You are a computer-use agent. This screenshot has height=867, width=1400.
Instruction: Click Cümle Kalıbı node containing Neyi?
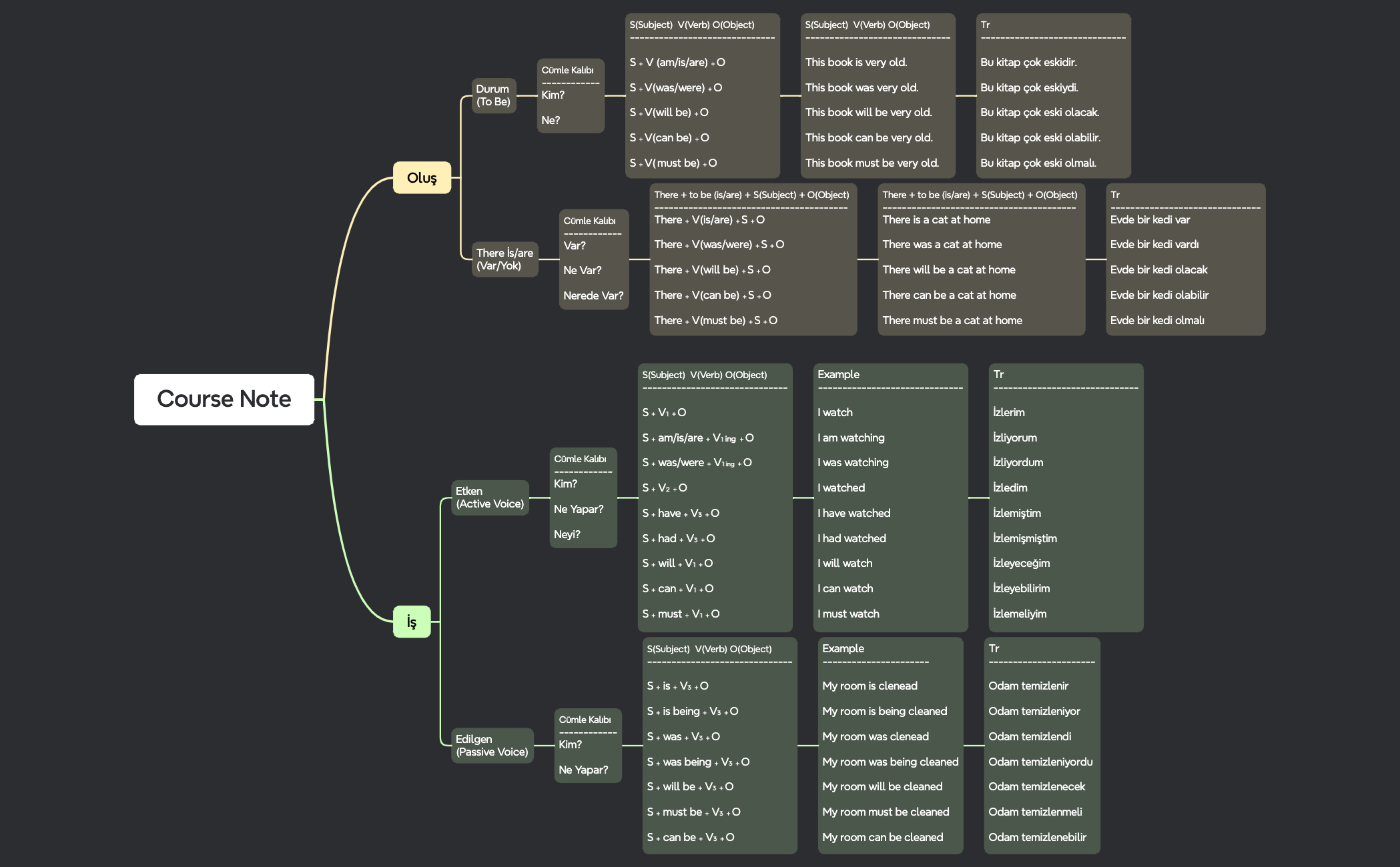[x=583, y=498]
